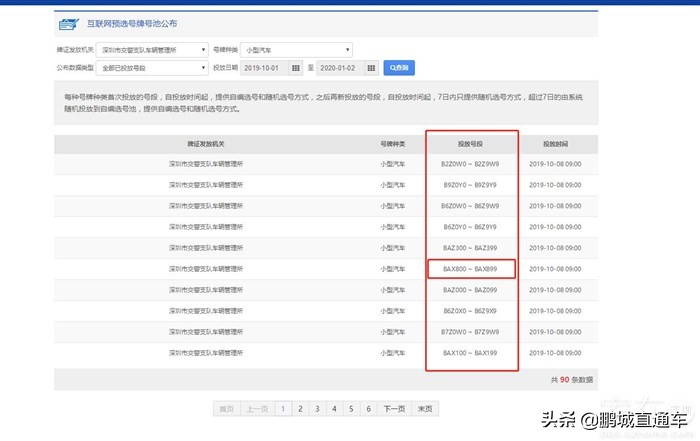Click the release time in the BAX100 row
Screen dimensions: 700x441
coord(555,353)
